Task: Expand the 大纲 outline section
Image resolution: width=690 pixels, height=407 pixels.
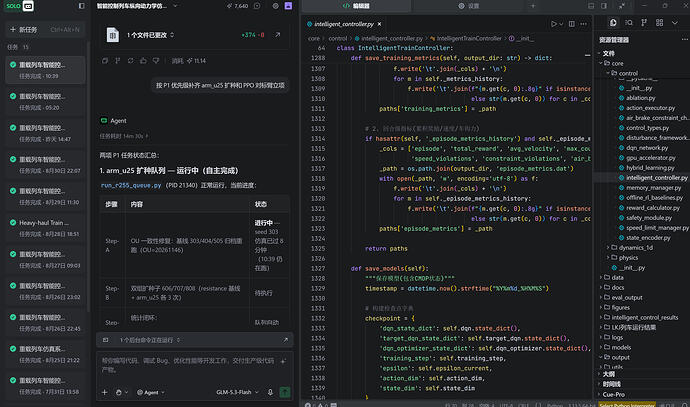Action: click(609, 374)
